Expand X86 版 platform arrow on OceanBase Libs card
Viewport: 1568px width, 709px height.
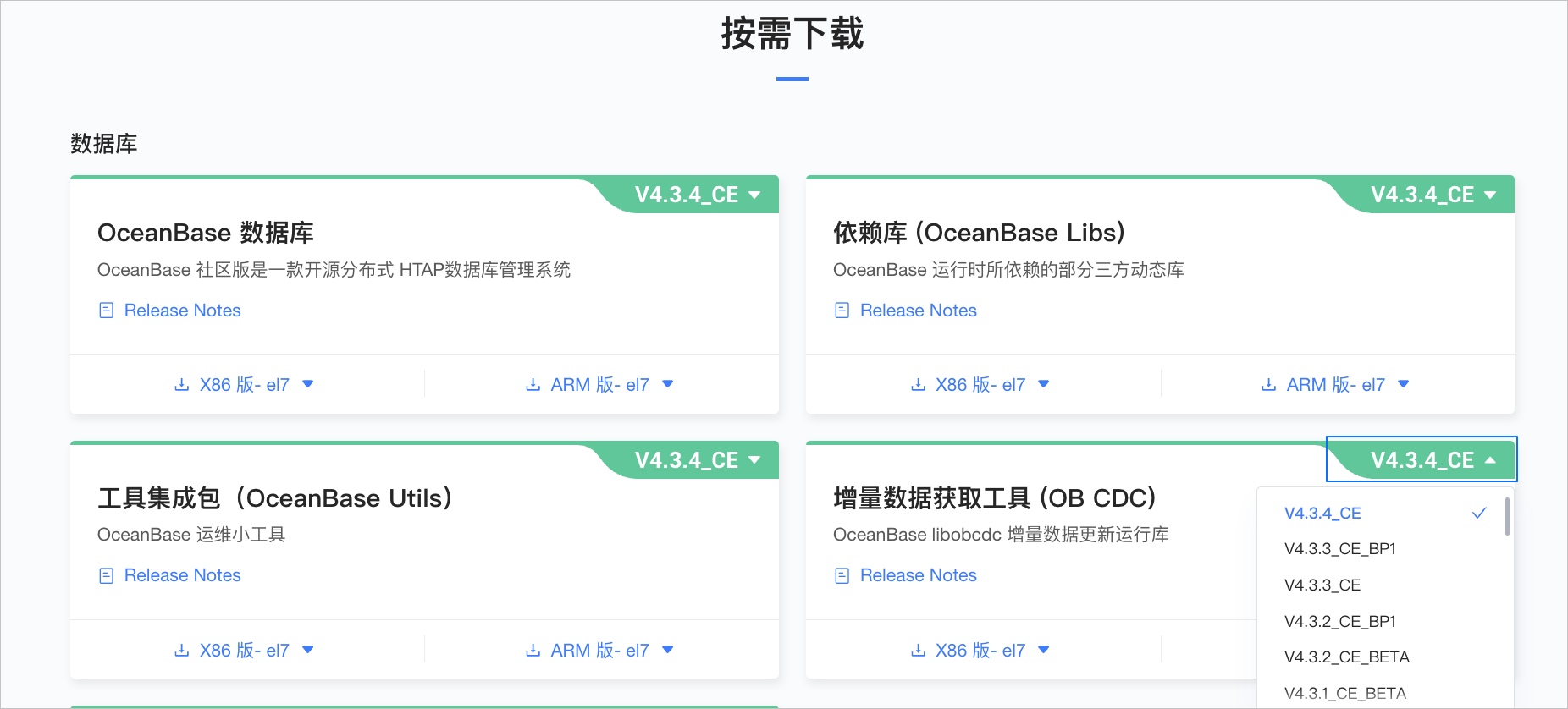(1044, 384)
